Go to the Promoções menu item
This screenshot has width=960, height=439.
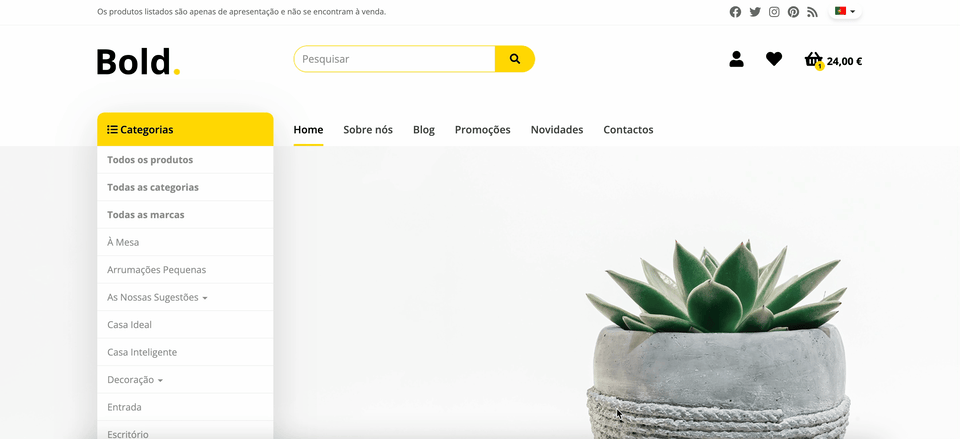tap(482, 129)
